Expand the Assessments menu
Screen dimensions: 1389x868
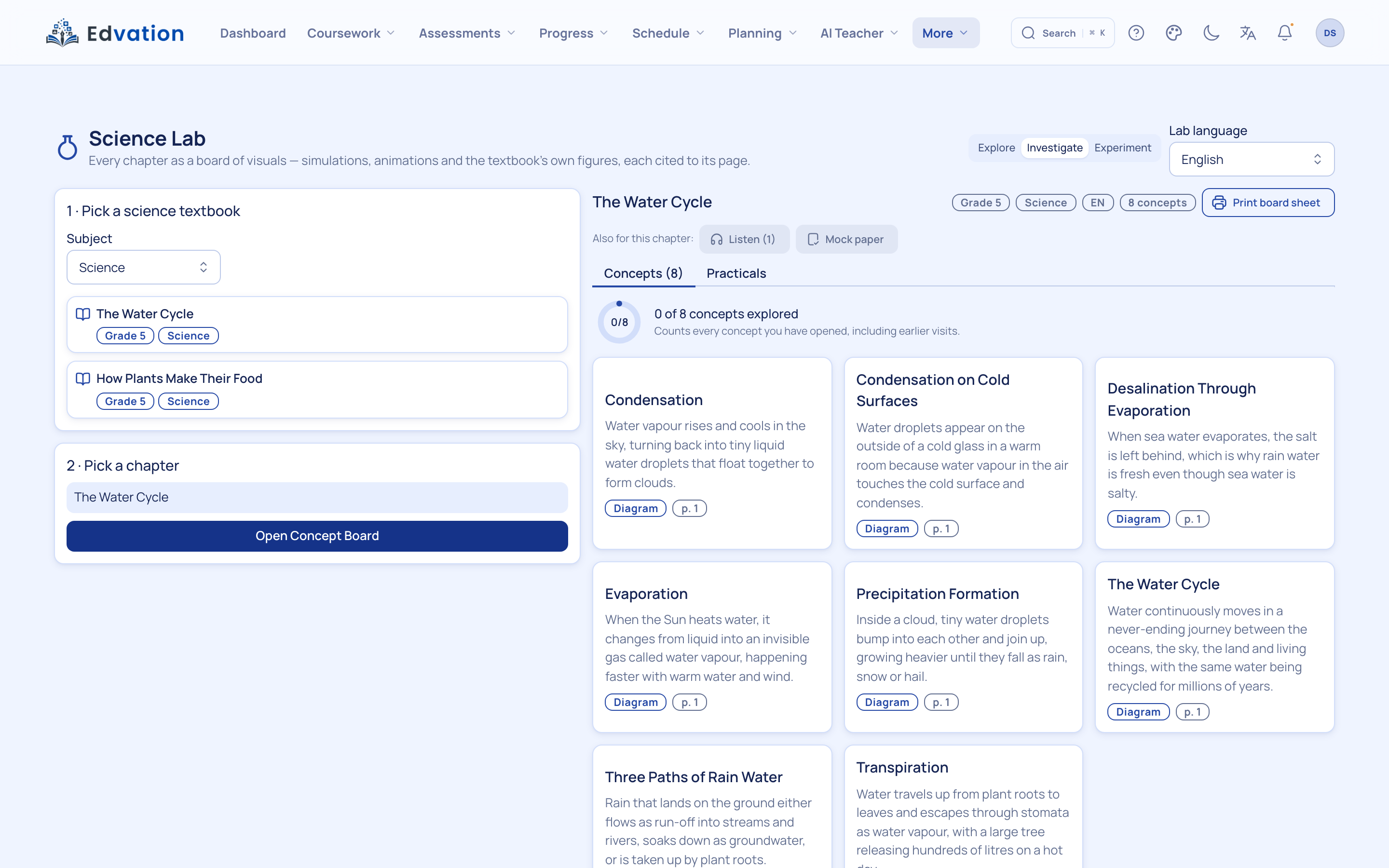[467, 33]
